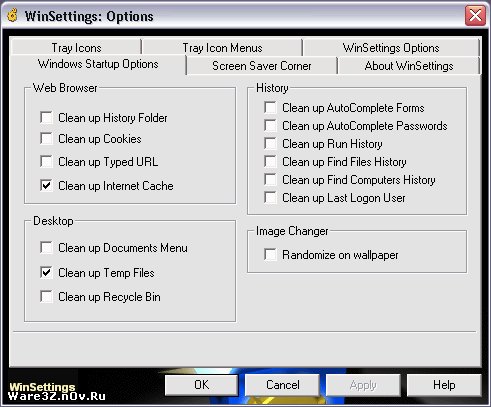Close the WinSettings Options dialog
Viewport: 491px width, 407px height.
click(x=475, y=15)
